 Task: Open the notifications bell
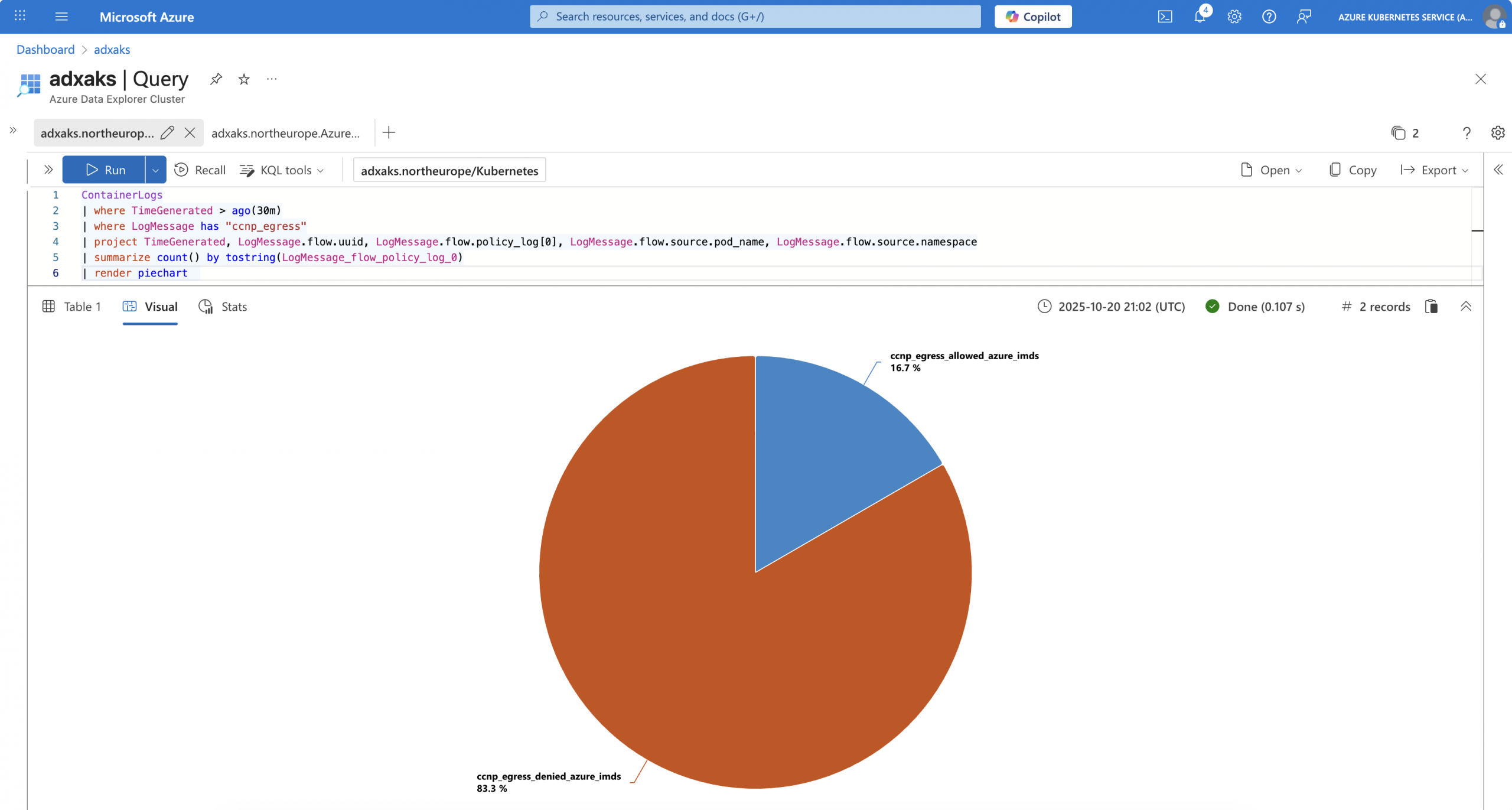tap(1200, 17)
